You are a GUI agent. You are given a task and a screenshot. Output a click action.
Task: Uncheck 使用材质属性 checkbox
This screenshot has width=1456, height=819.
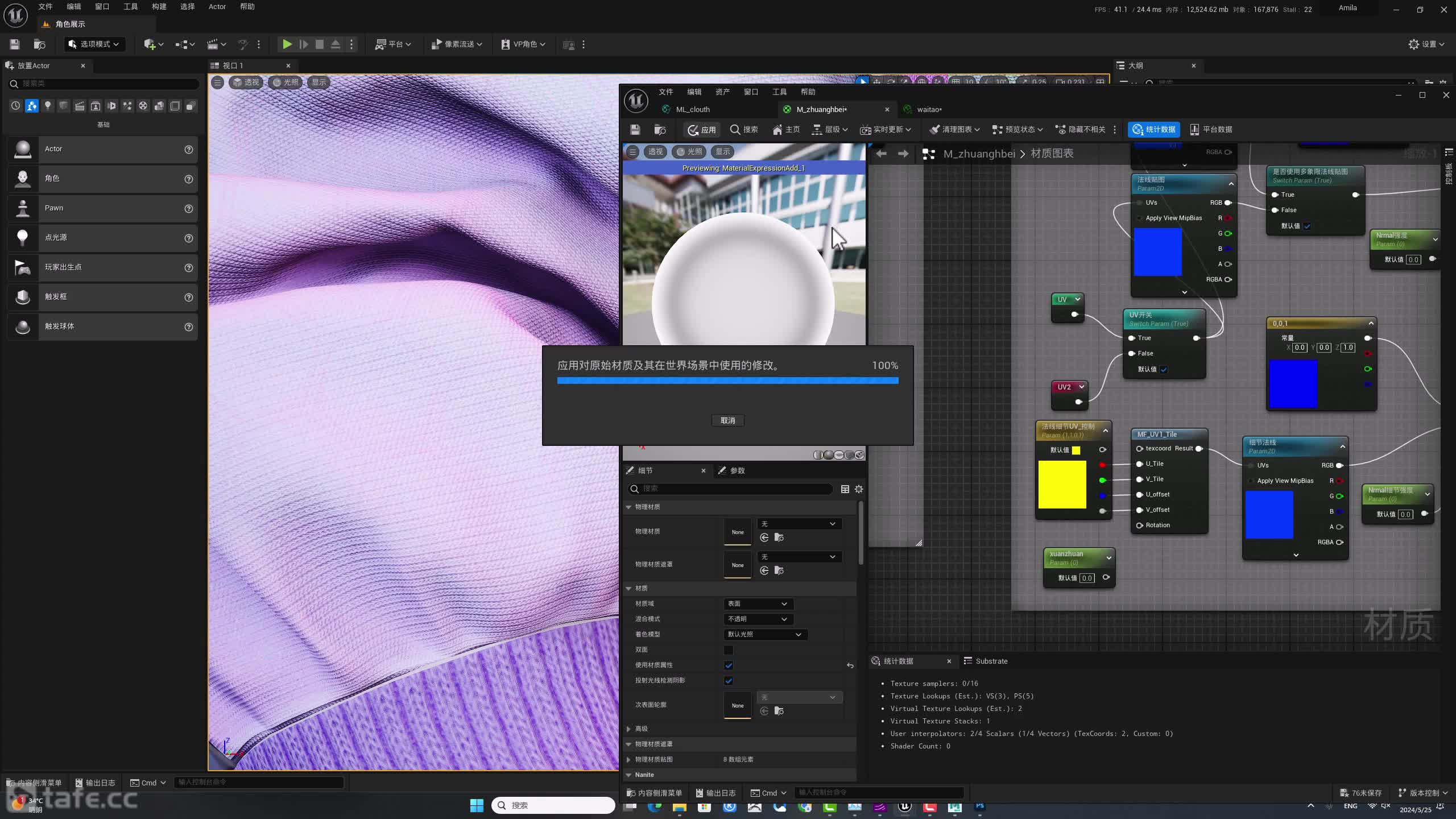[729, 665]
